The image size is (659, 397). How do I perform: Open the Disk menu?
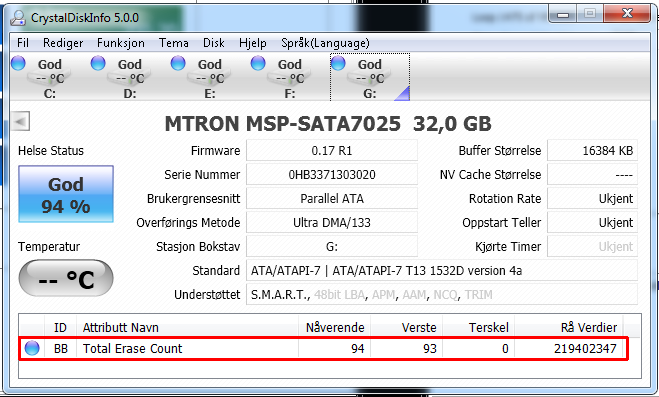pos(214,43)
